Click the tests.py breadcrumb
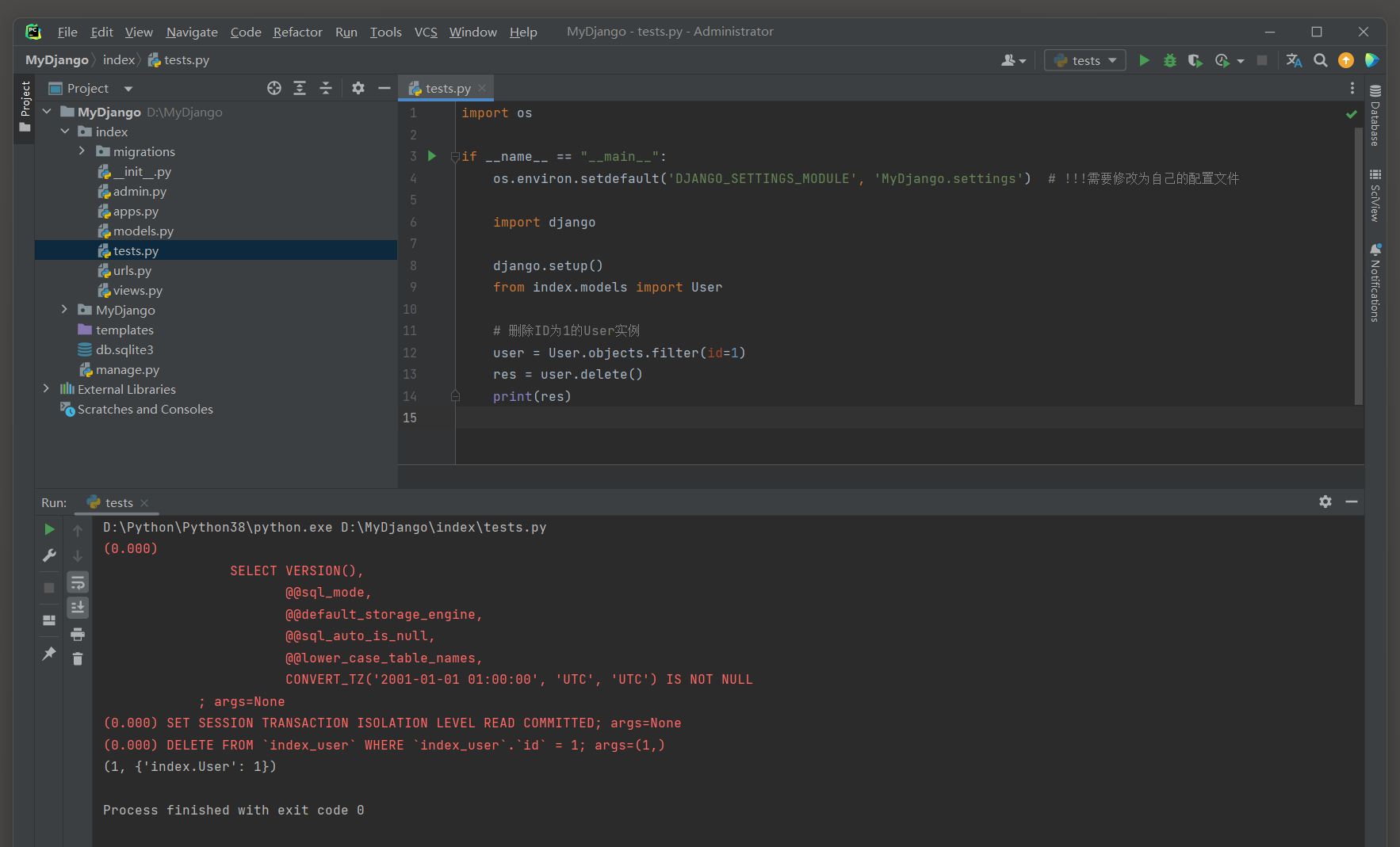This screenshot has height=847, width=1400. click(x=179, y=59)
